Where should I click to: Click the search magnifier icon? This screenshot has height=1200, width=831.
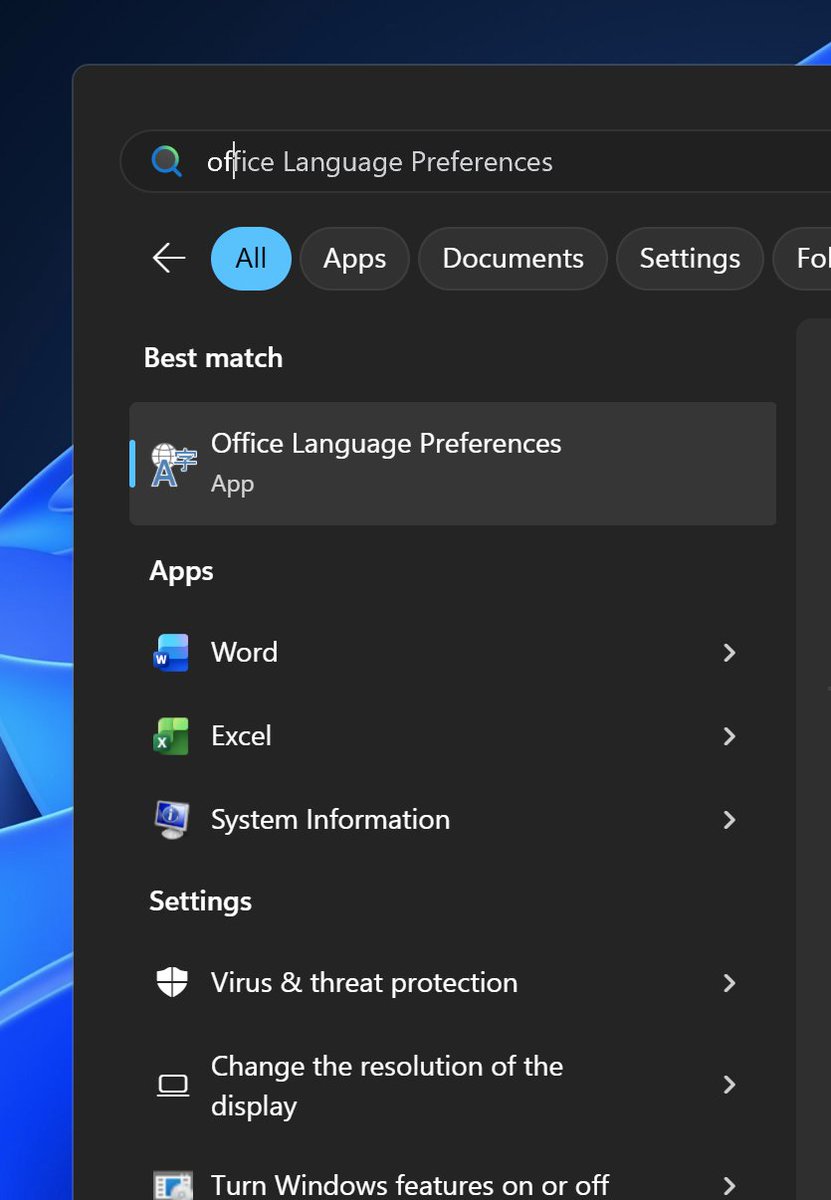point(166,161)
